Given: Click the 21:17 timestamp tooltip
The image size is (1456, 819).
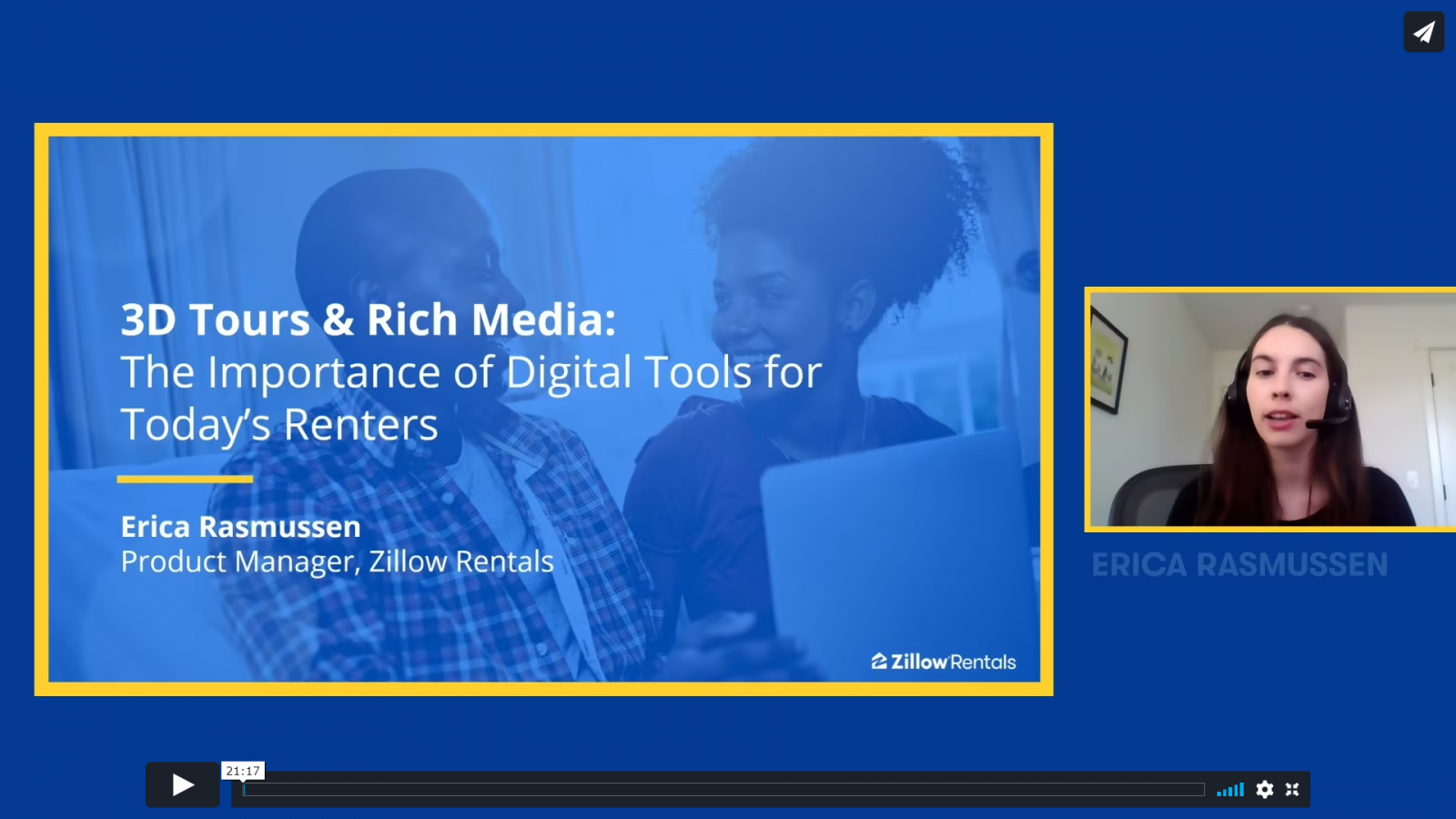Looking at the screenshot, I should click(243, 771).
